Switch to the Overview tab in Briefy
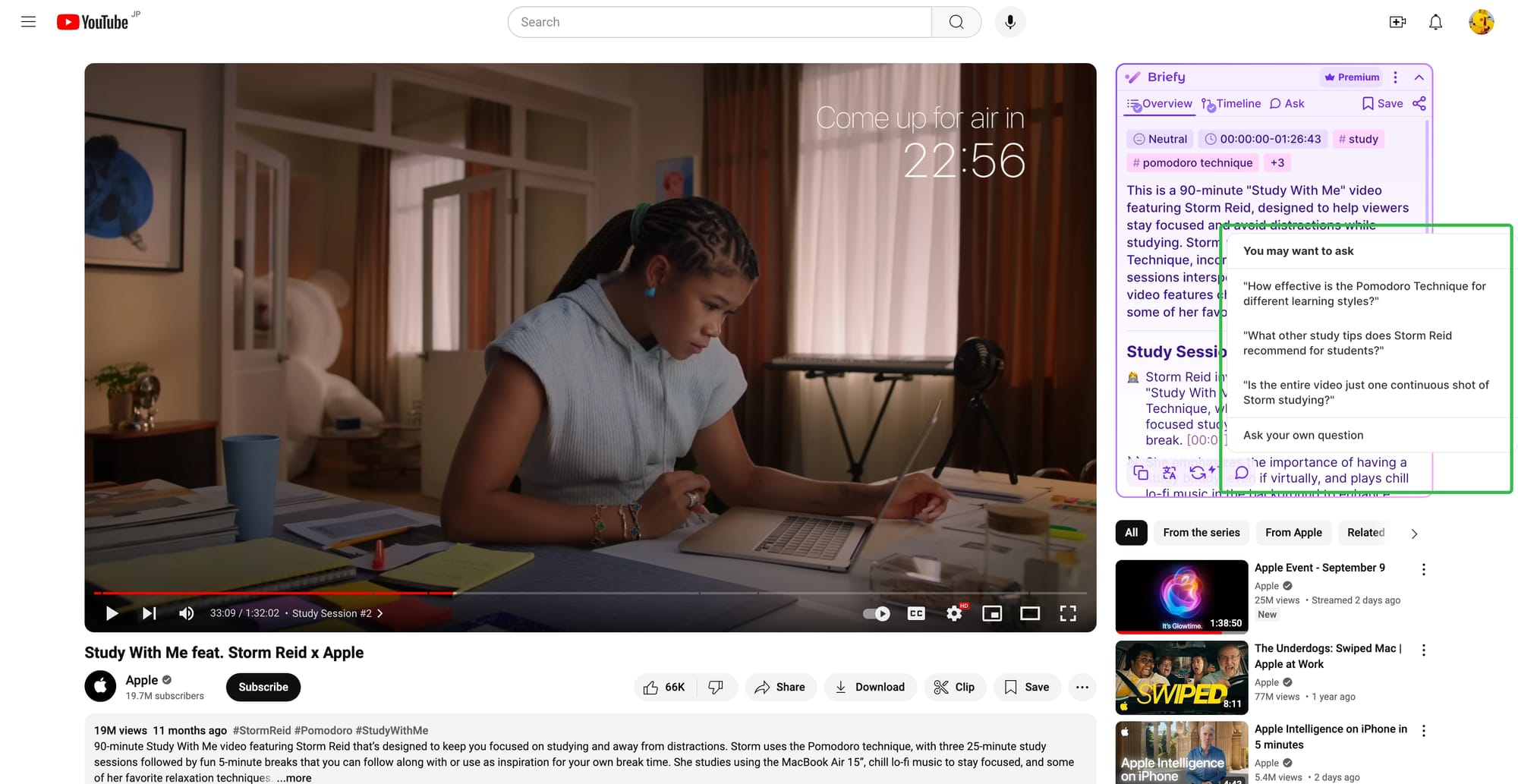Screen dimensions: 1518x784 1159,104
